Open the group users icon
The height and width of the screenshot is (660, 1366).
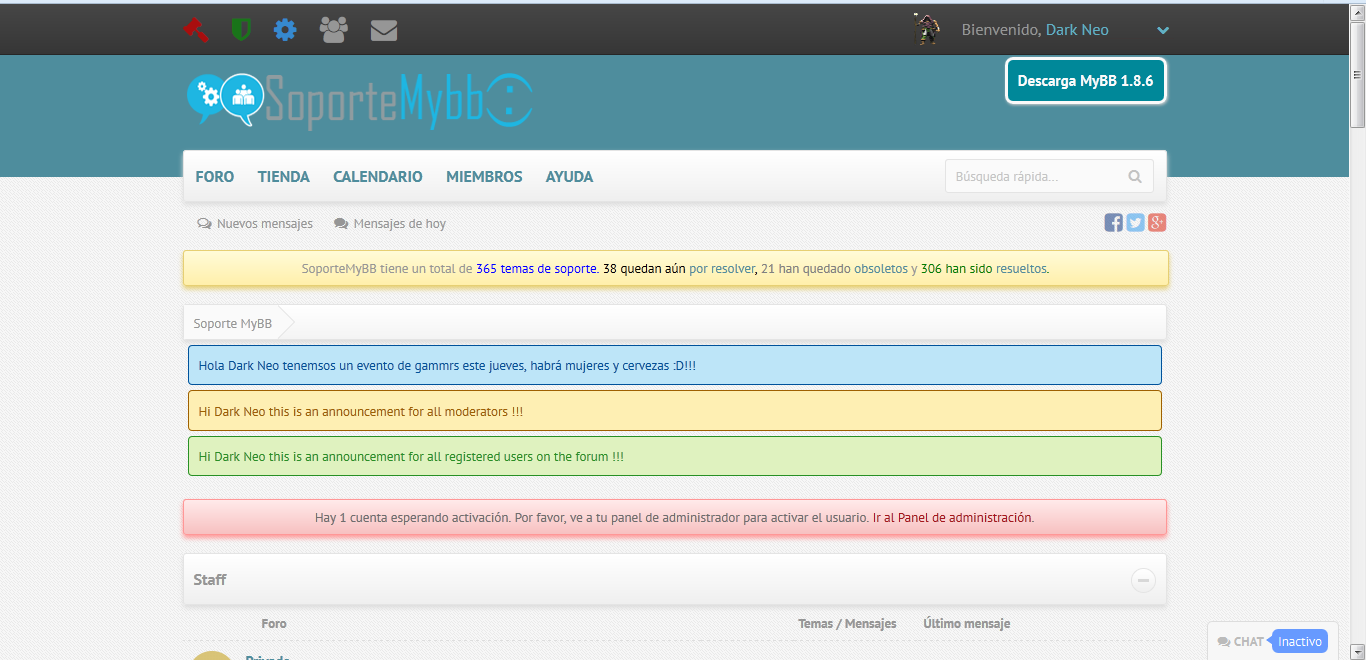(333, 30)
